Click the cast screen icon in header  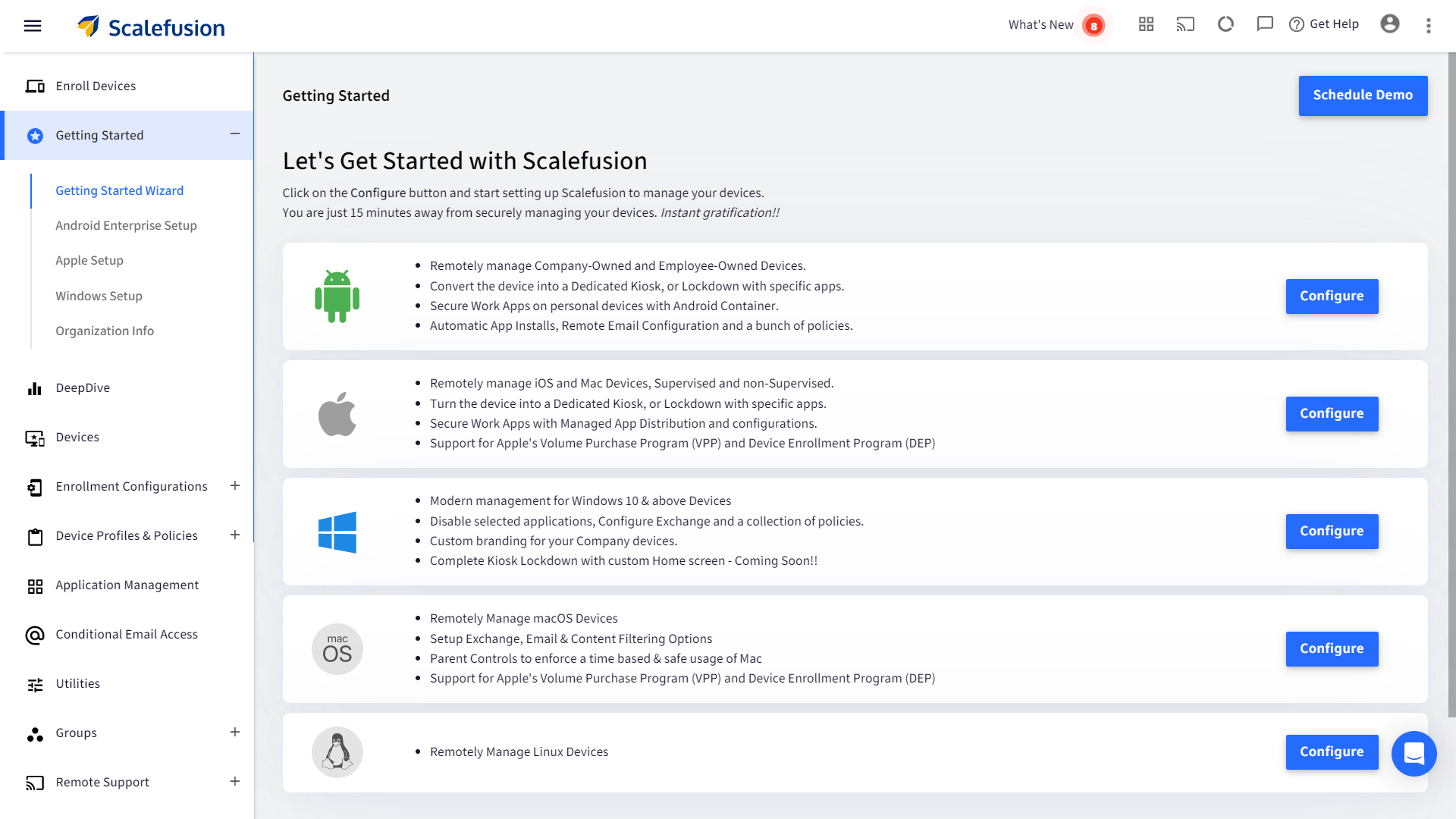coord(1185,24)
